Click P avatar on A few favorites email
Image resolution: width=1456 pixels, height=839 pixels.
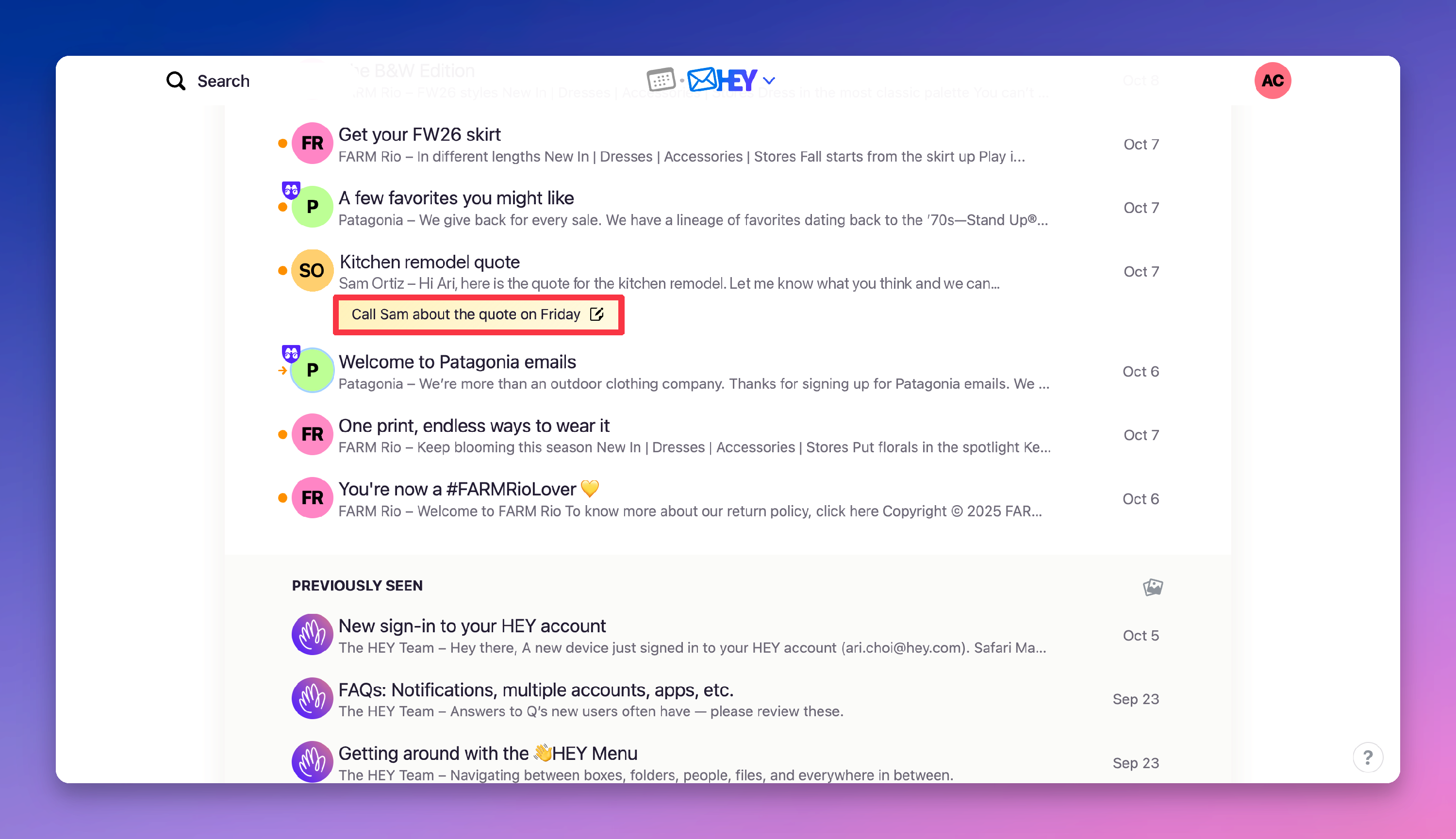coord(312,206)
